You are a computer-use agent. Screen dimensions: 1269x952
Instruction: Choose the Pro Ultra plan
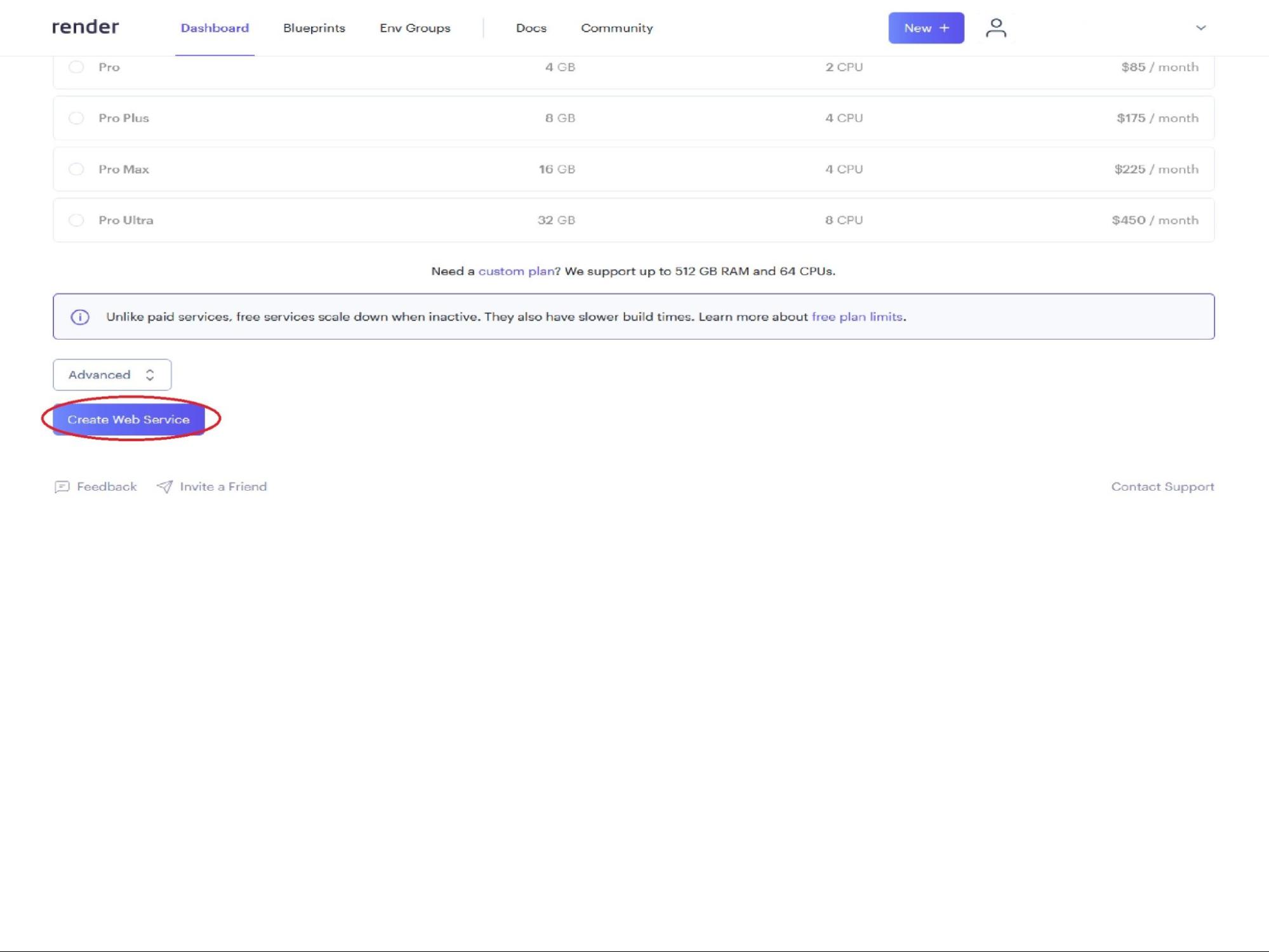point(77,220)
